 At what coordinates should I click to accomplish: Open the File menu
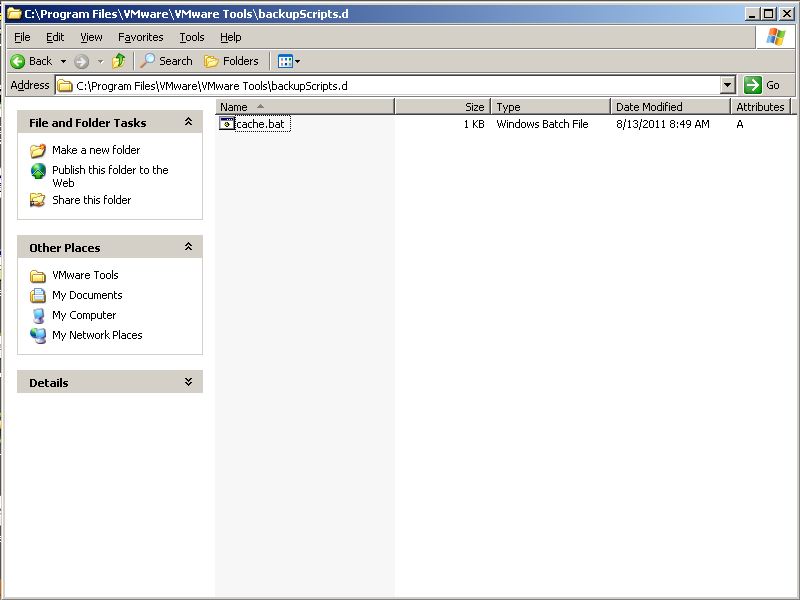[22, 37]
